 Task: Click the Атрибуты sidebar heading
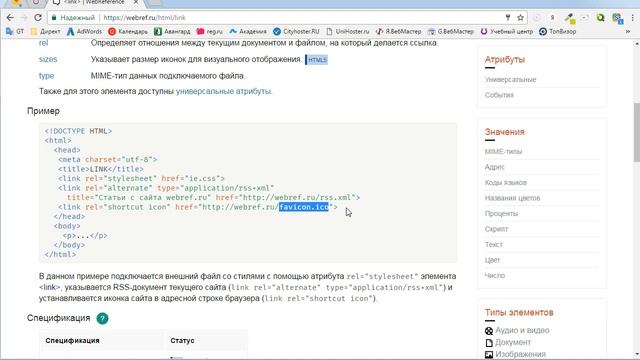[504, 60]
